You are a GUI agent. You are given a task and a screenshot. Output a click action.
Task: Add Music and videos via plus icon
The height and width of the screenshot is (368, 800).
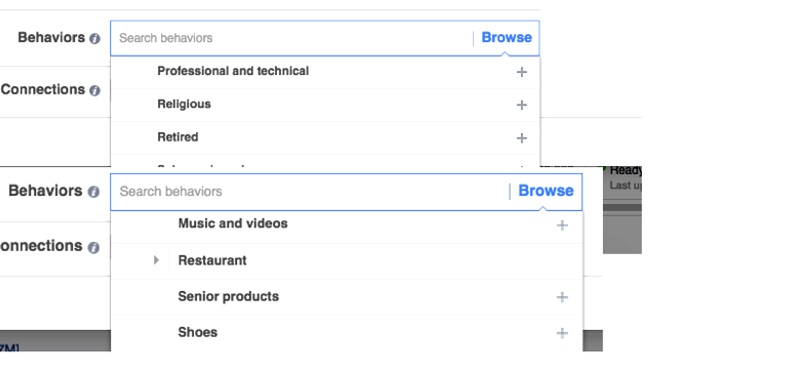click(x=562, y=225)
